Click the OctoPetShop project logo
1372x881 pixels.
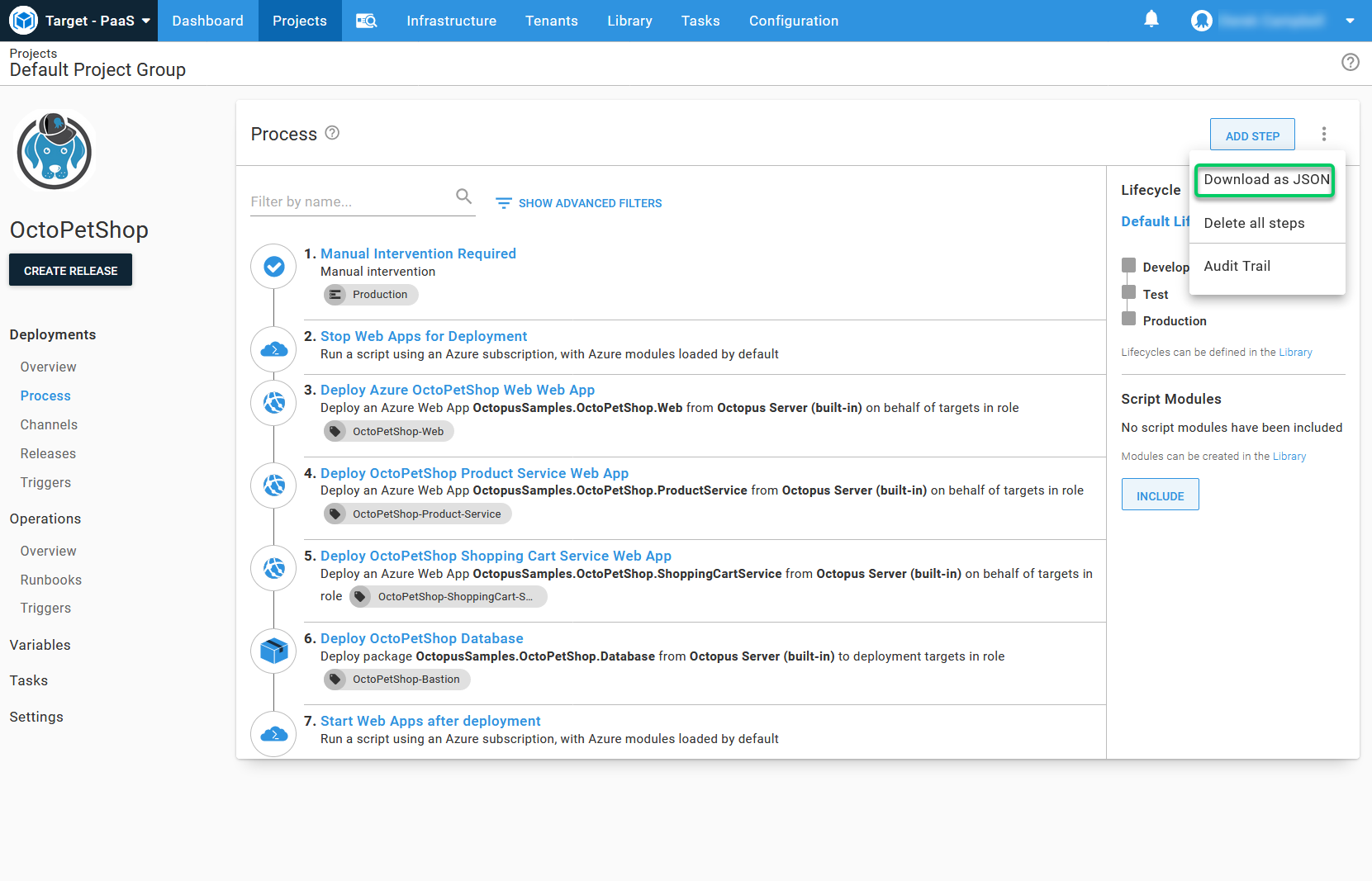point(55,152)
